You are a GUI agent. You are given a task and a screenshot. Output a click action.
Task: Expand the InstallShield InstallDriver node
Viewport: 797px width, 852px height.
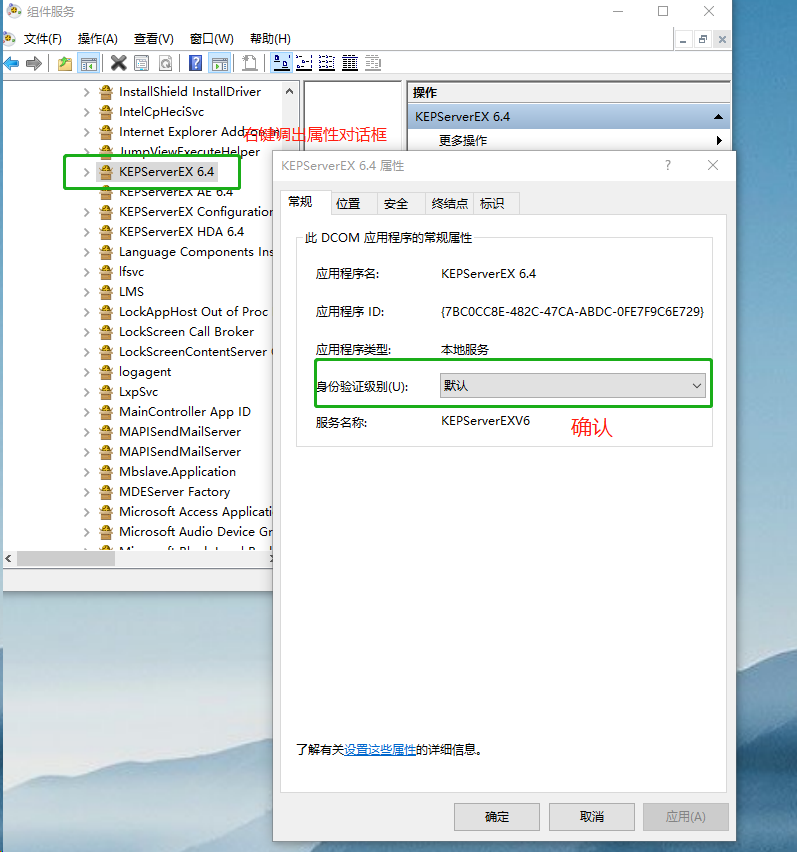[x=86, y=92]
